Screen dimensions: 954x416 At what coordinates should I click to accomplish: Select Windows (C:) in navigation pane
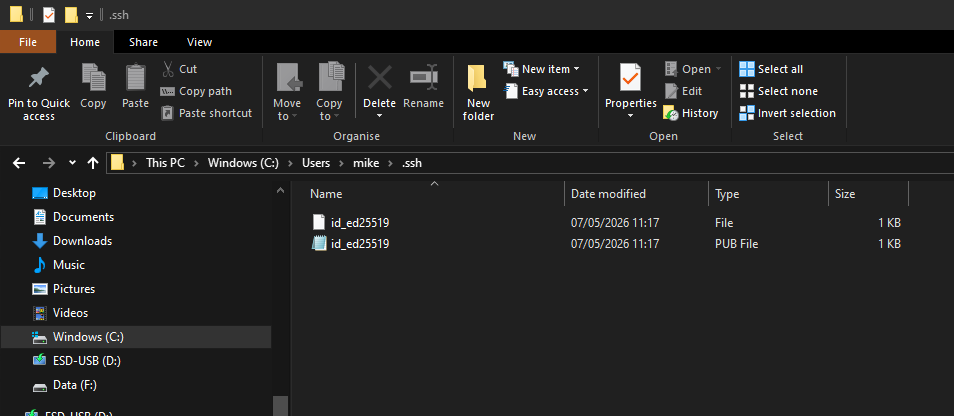point(136,336)
